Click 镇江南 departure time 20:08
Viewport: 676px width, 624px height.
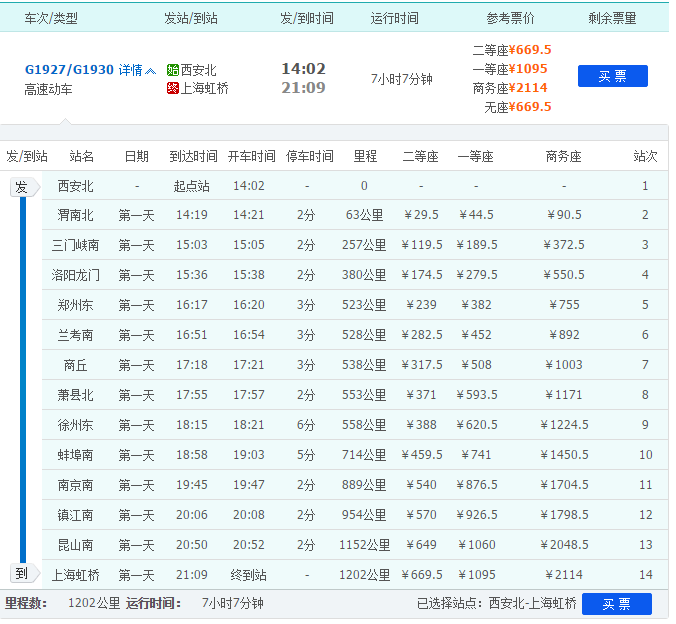(249, 514)
